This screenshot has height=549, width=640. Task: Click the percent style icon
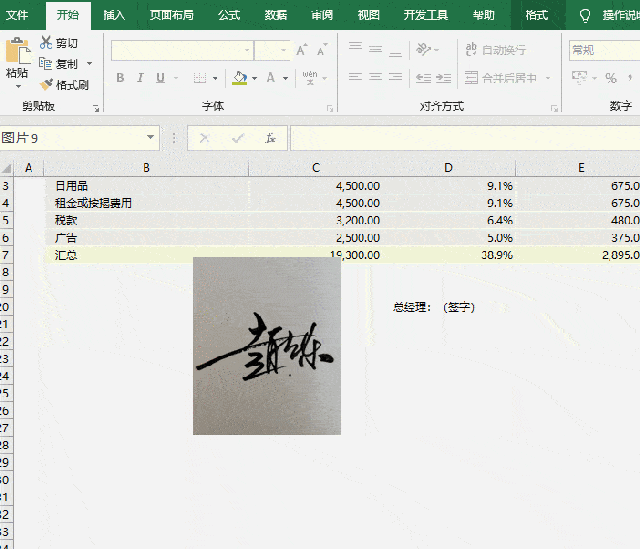[x=611, y=78]
